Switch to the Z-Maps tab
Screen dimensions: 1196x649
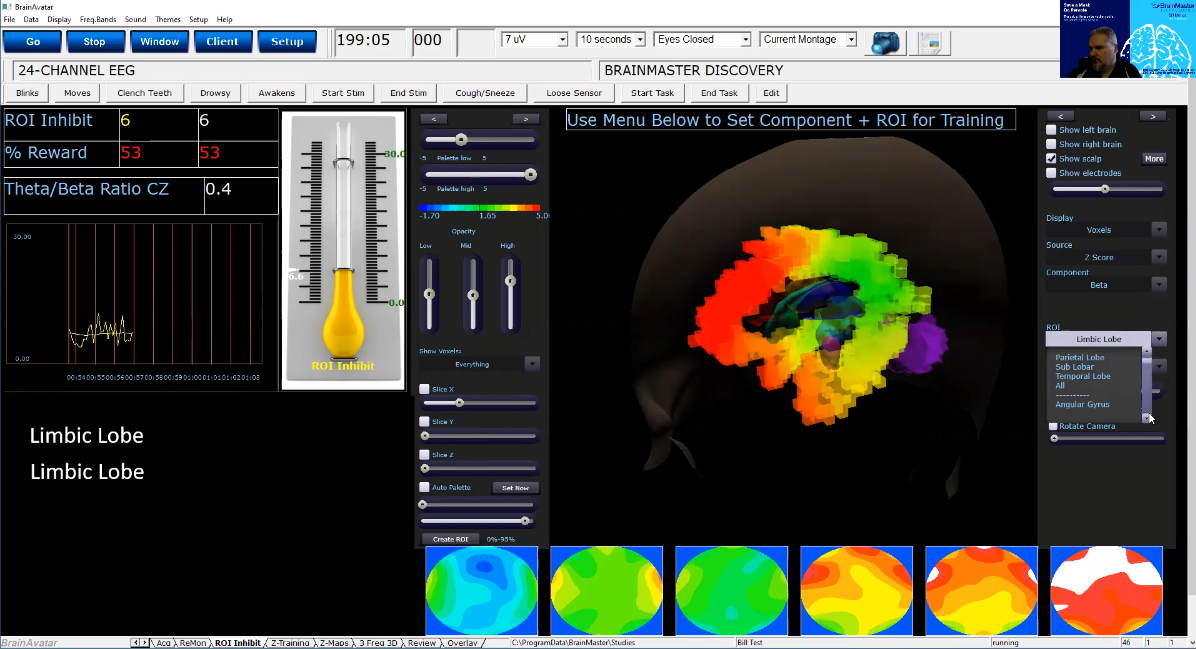point(335,643)
